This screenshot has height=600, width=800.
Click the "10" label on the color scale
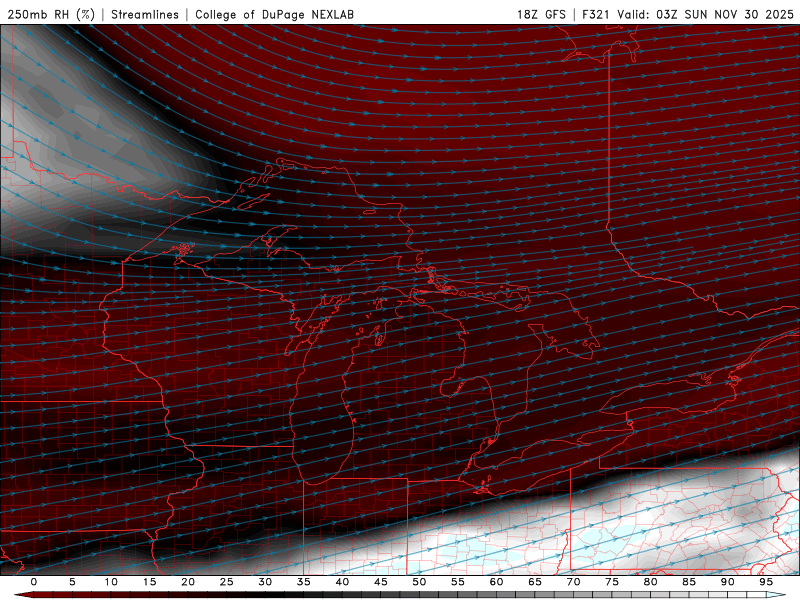point(111,582)
